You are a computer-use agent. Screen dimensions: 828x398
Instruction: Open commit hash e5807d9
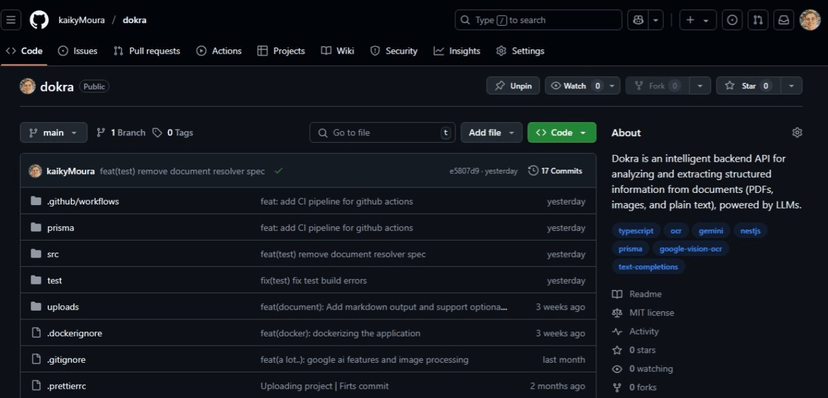click(463, 171)
